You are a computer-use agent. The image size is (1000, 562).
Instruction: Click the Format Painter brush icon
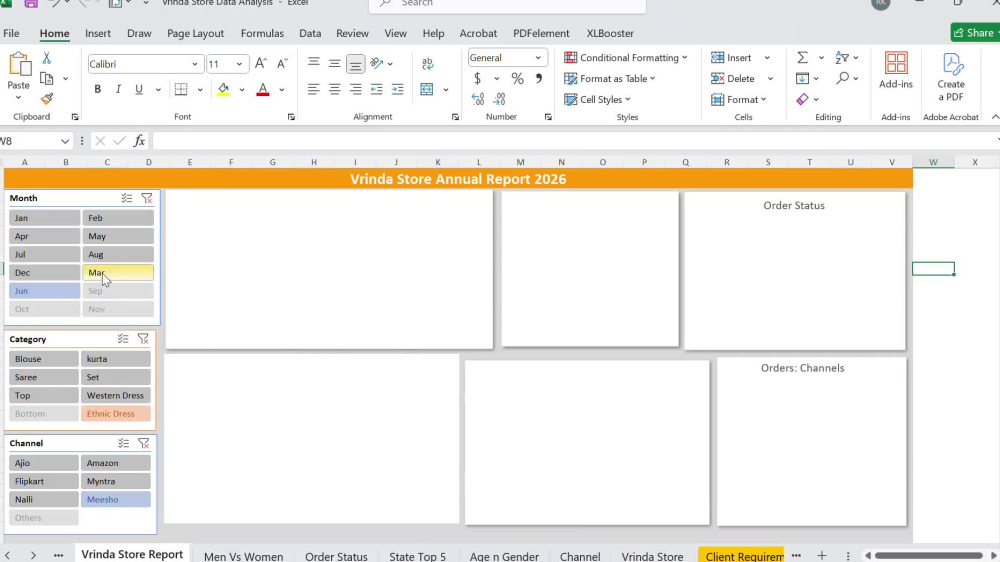(47, 99)
